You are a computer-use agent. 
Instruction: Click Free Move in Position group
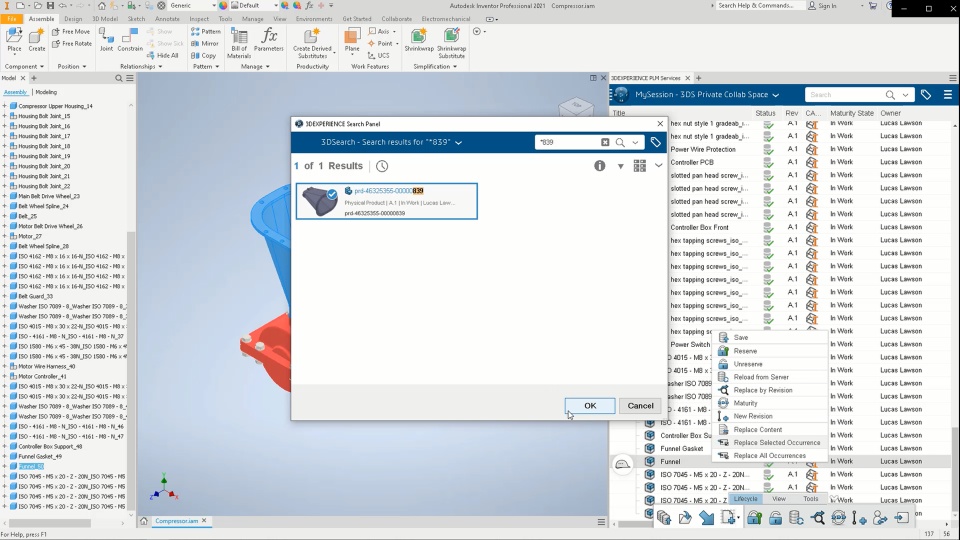coord(71,31)
